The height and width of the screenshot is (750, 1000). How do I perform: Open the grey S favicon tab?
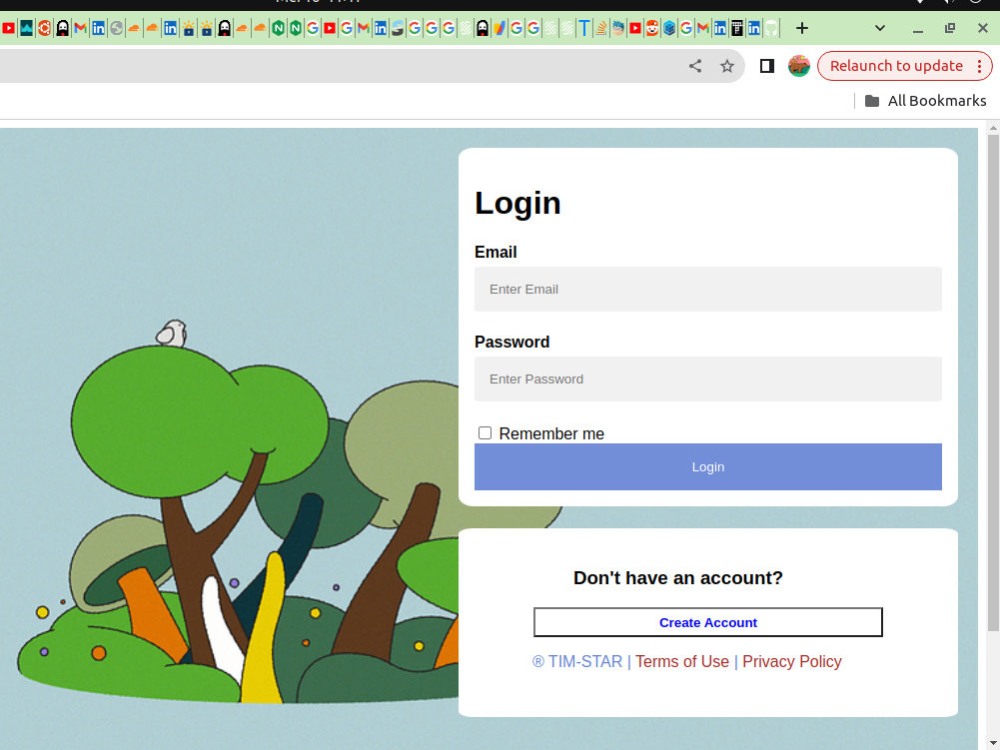click(397, 28)
